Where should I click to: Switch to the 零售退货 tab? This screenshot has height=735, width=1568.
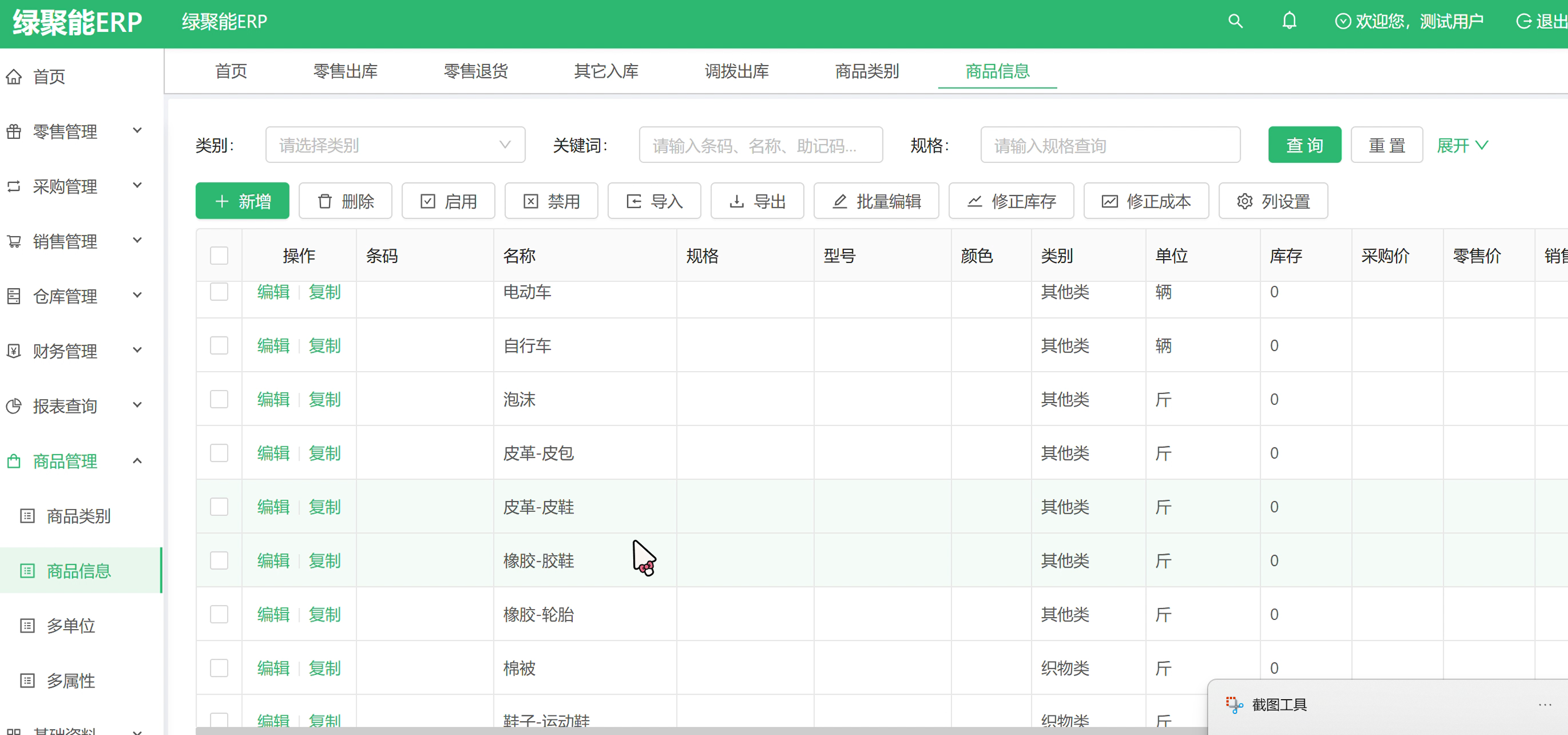click(476, 71)
